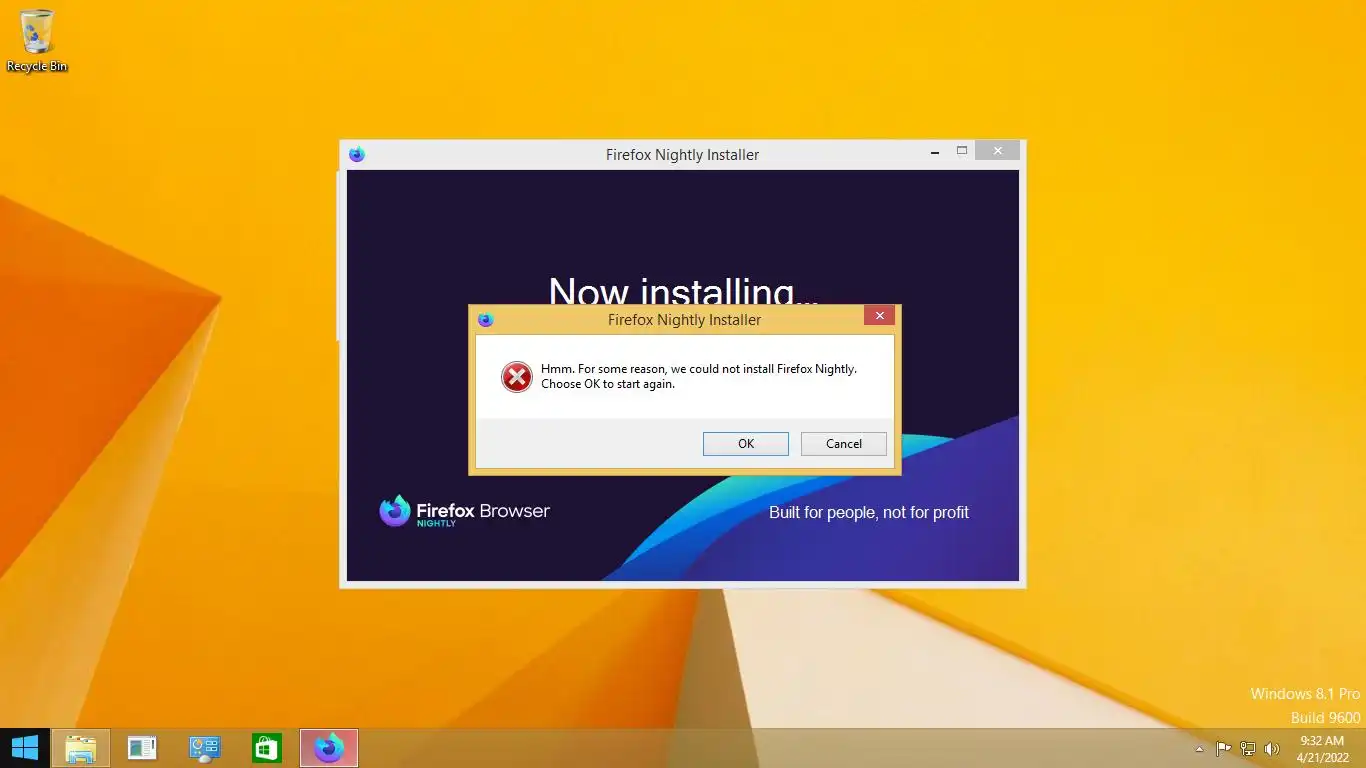Click the Firefox icon in main installer title bar
The width and height of the screenshot is (1366, 768).
(x=357, y=154)
